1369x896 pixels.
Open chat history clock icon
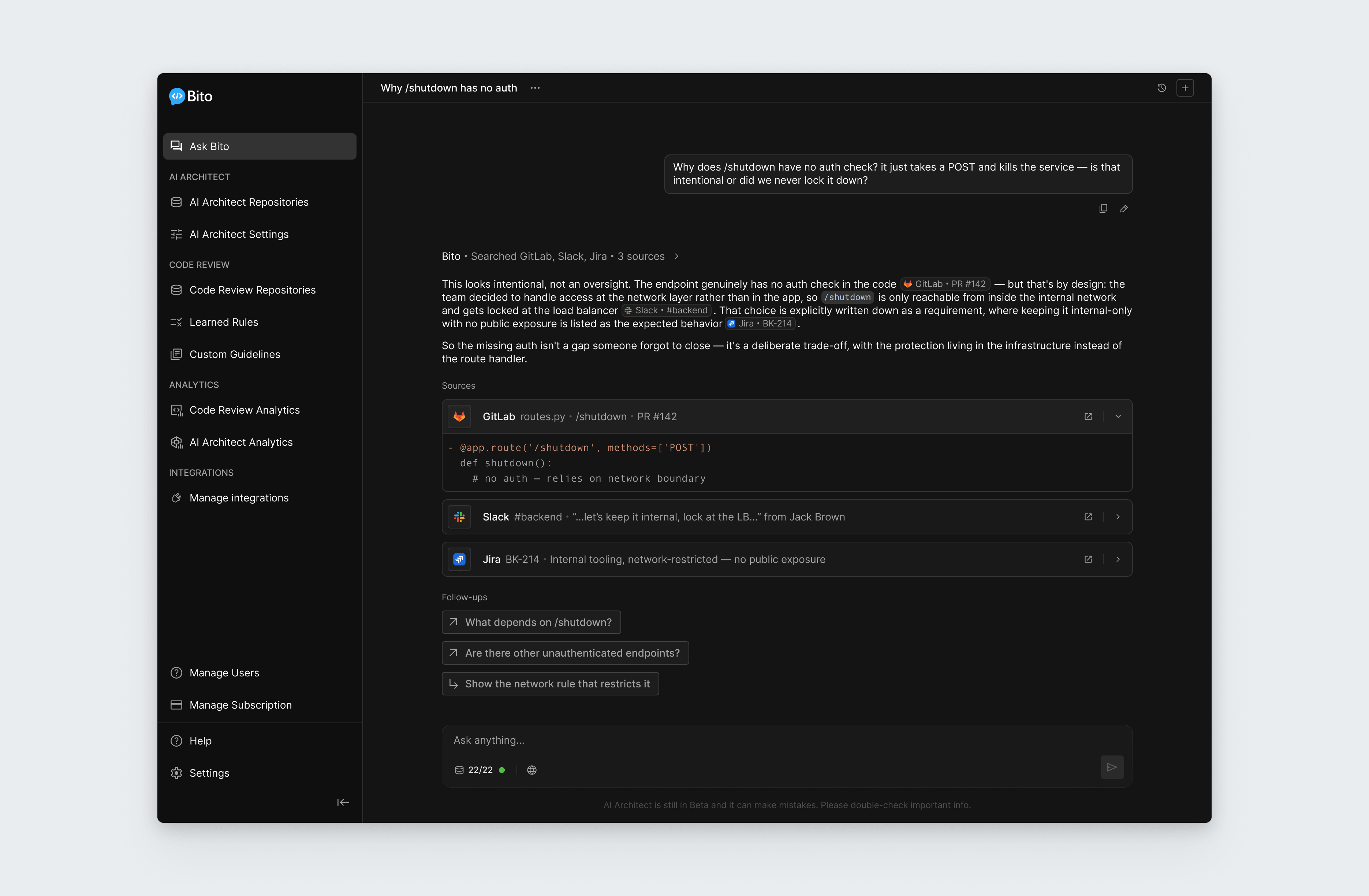tap(1161, 88)
